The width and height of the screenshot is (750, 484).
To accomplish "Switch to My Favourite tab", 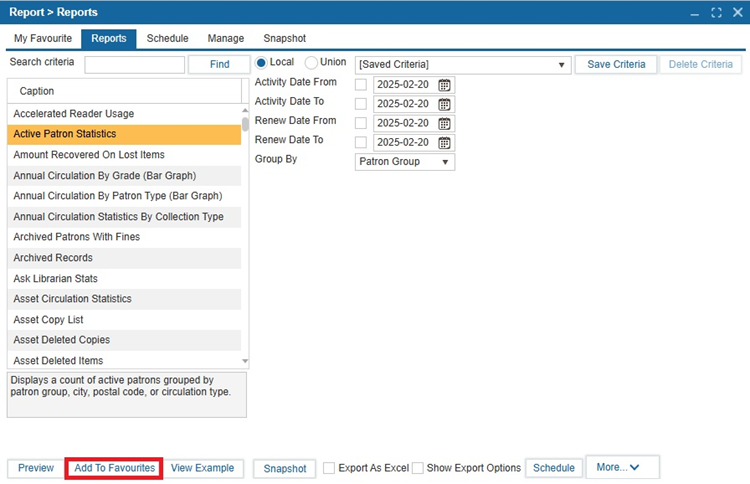I will 43,38.
